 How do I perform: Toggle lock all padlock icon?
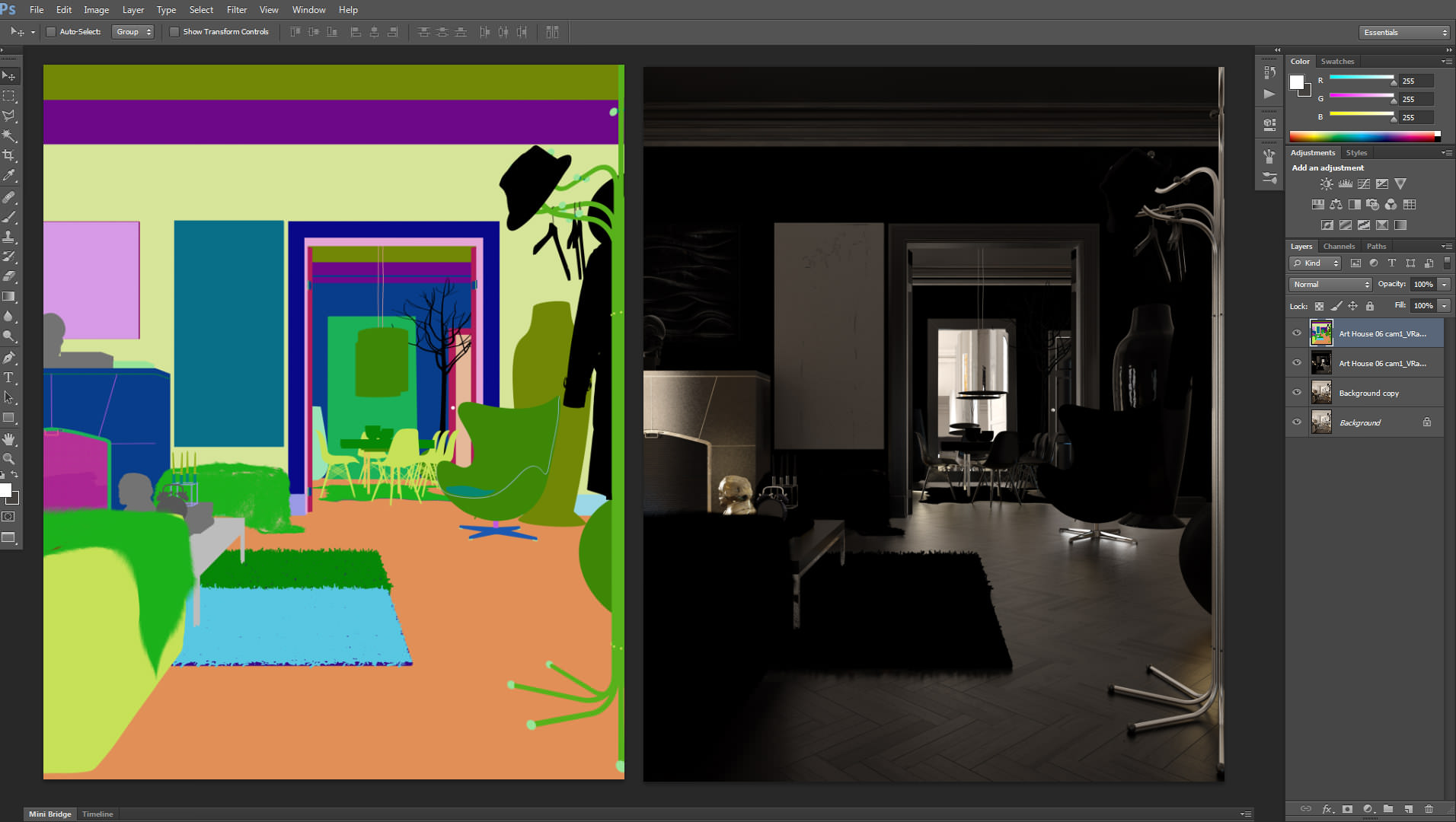pos(1370,306)
